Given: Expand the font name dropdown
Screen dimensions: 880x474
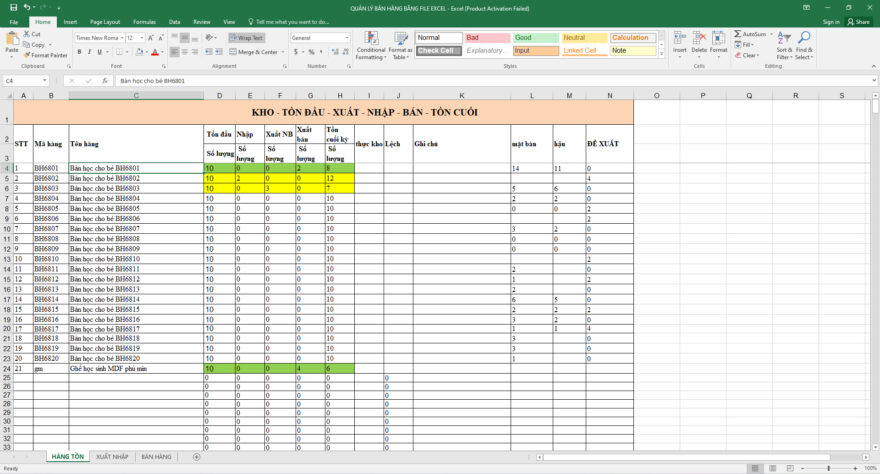Looking at the screenshot, I should click(120, 38).
